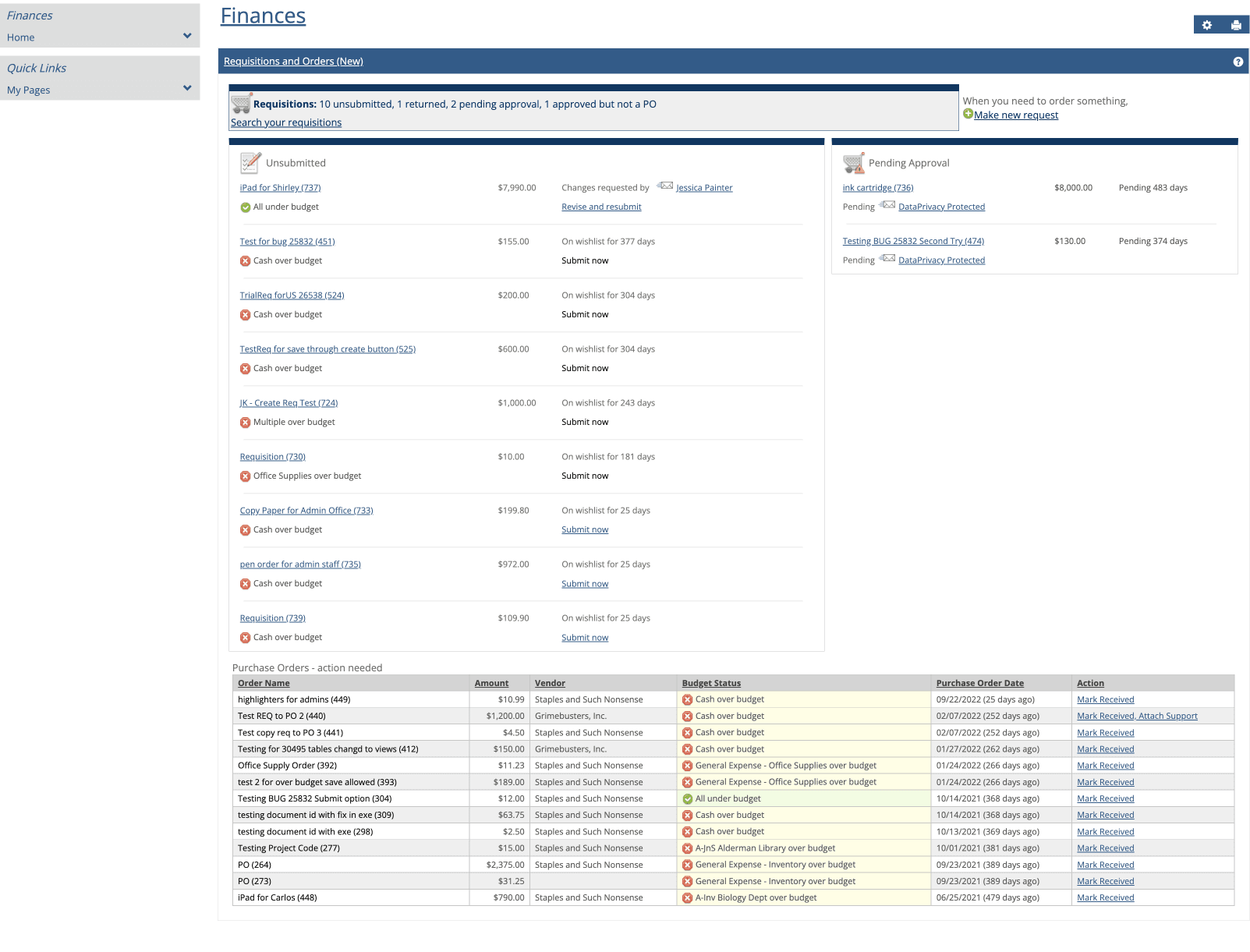Click the Pending Approval cart icon
This screenshot has height=952, width=1250.
coord(854,162)
